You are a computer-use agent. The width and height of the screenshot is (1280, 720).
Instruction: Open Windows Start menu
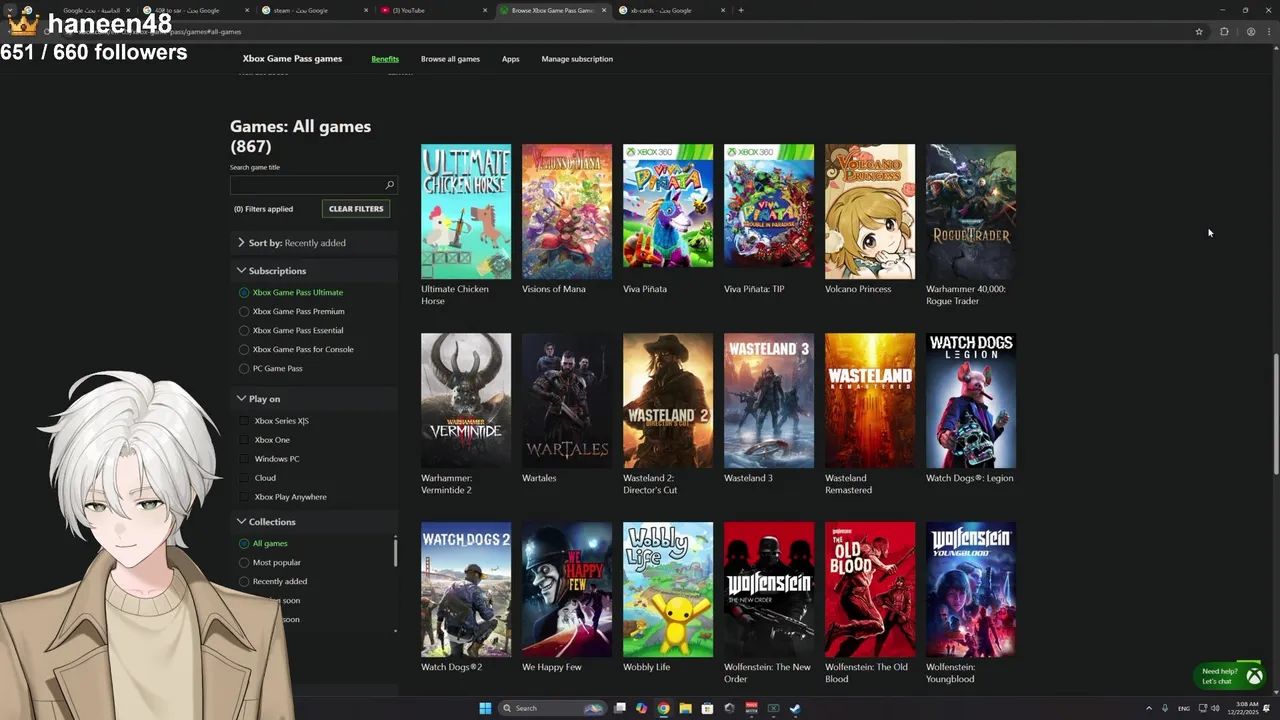pos(485,708)
